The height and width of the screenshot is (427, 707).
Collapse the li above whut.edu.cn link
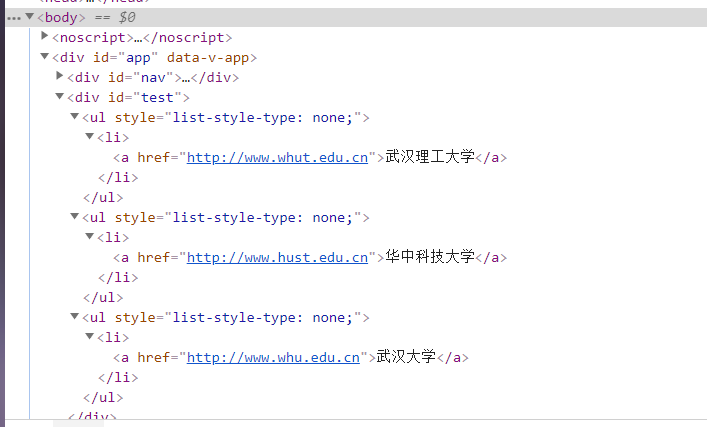(90, 136)
